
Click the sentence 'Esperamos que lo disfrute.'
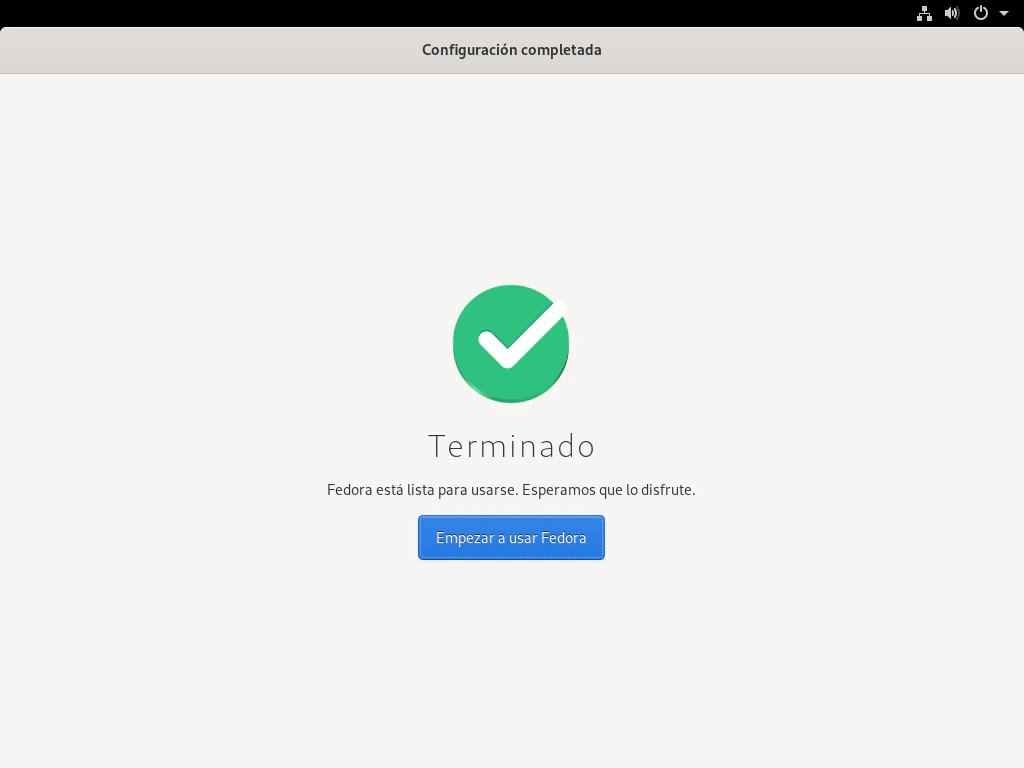point(609,490)
